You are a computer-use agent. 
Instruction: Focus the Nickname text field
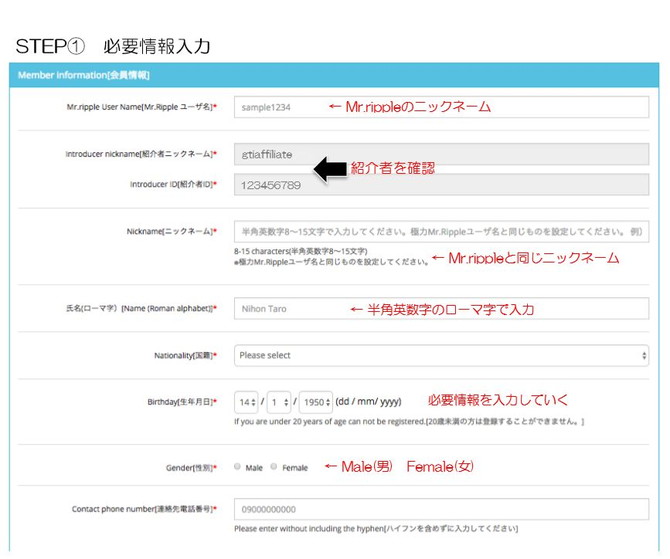coord(440,231)
